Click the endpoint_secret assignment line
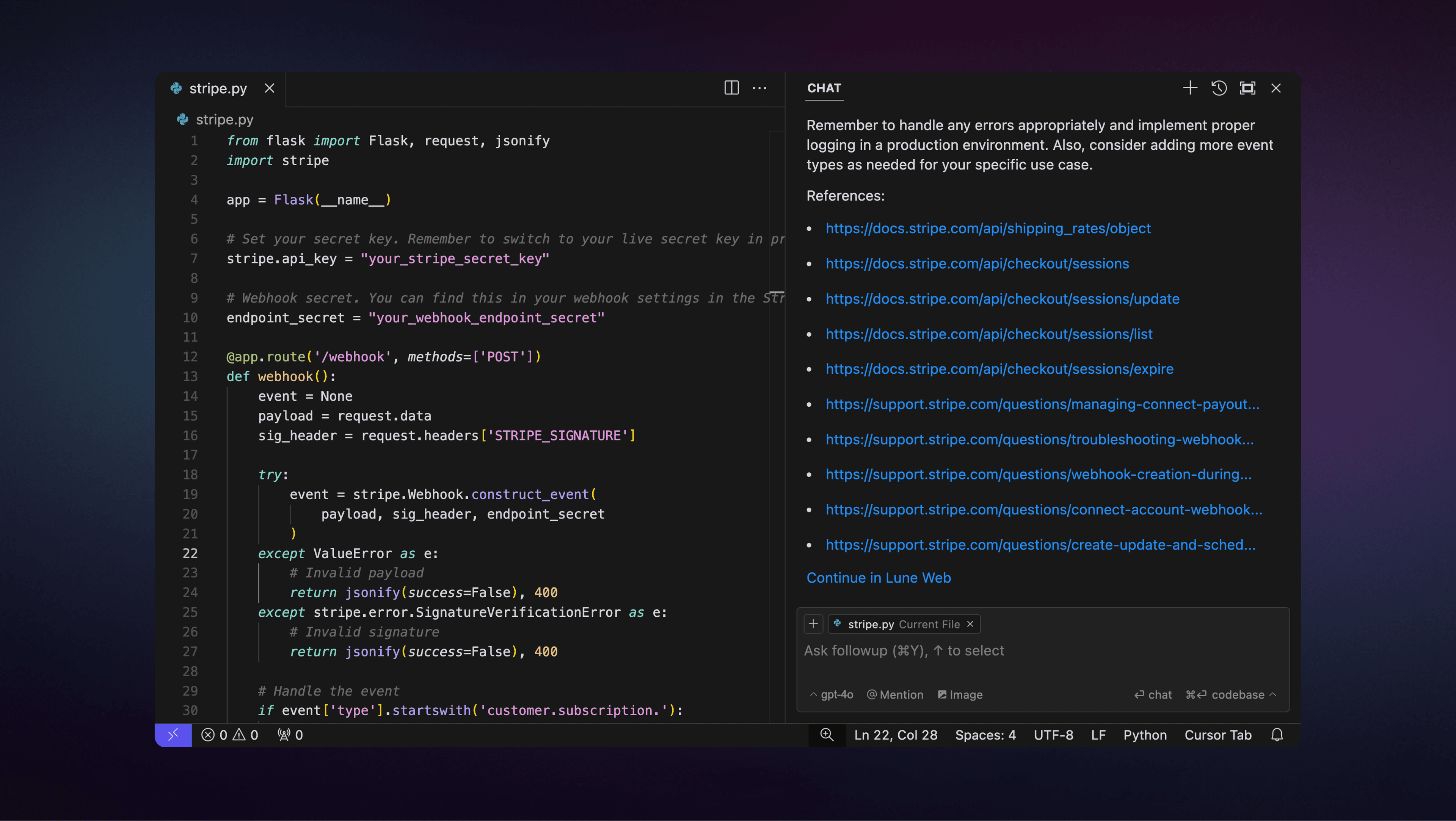The image size is (1456, 821). [416, 318]
